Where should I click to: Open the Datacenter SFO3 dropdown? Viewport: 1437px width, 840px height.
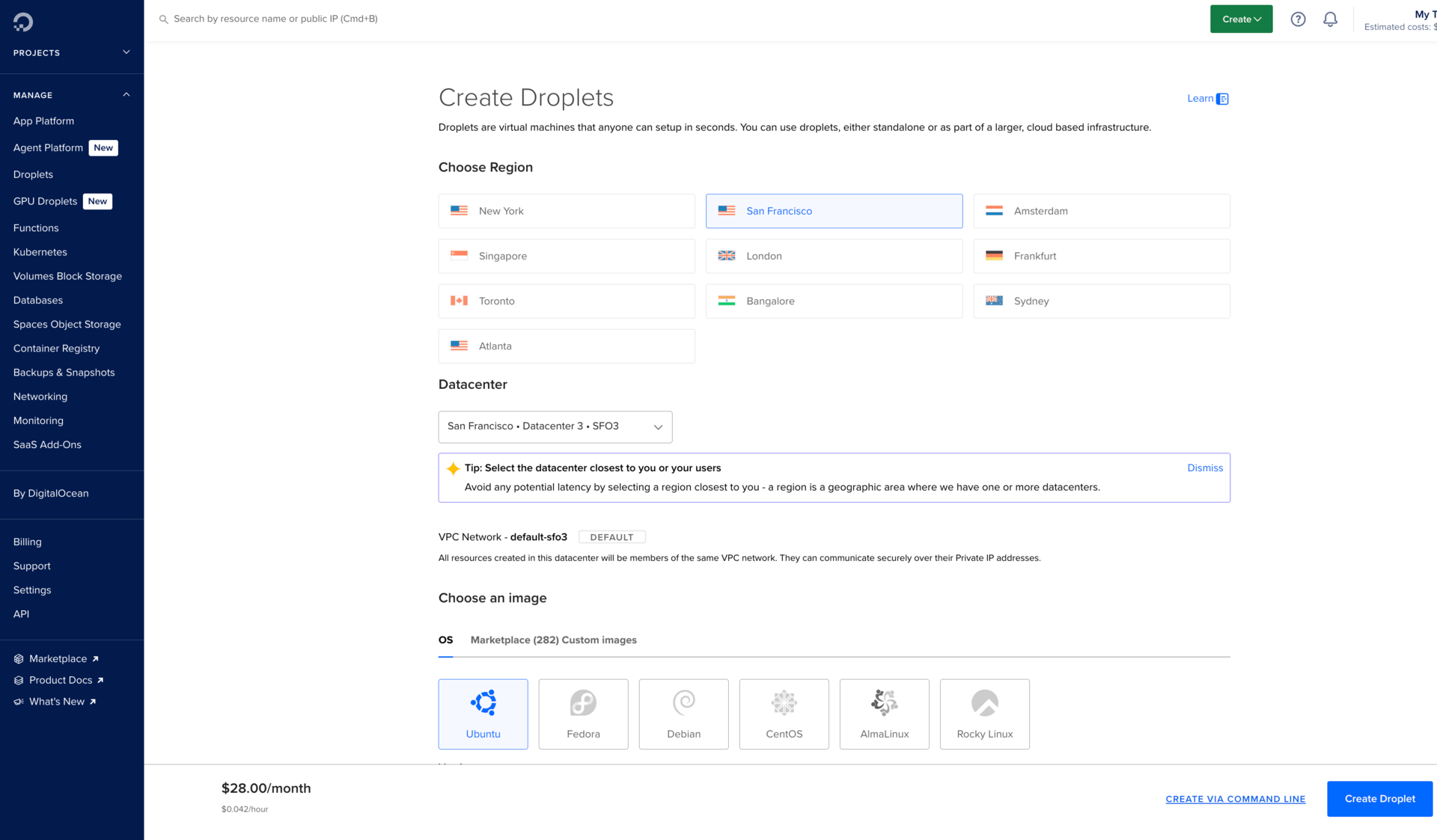click(555, 426)
